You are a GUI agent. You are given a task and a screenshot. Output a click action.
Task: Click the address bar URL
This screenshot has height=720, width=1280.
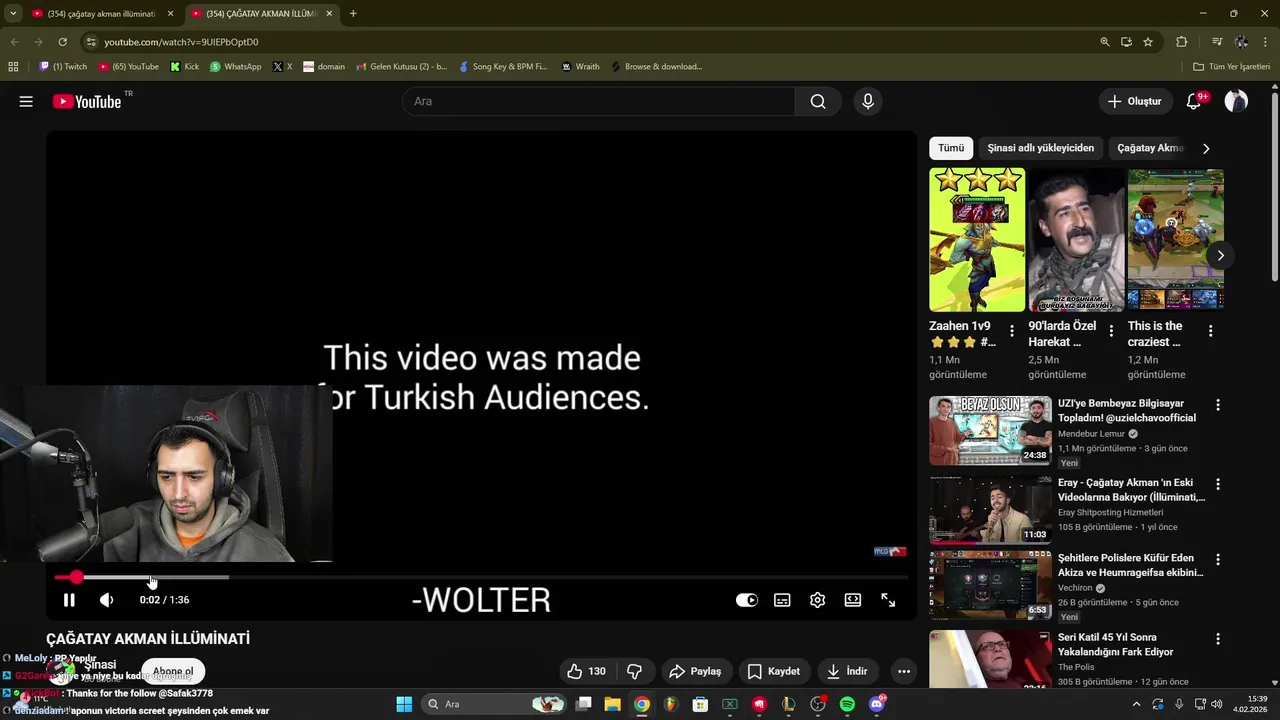click(x=181, y=42)
